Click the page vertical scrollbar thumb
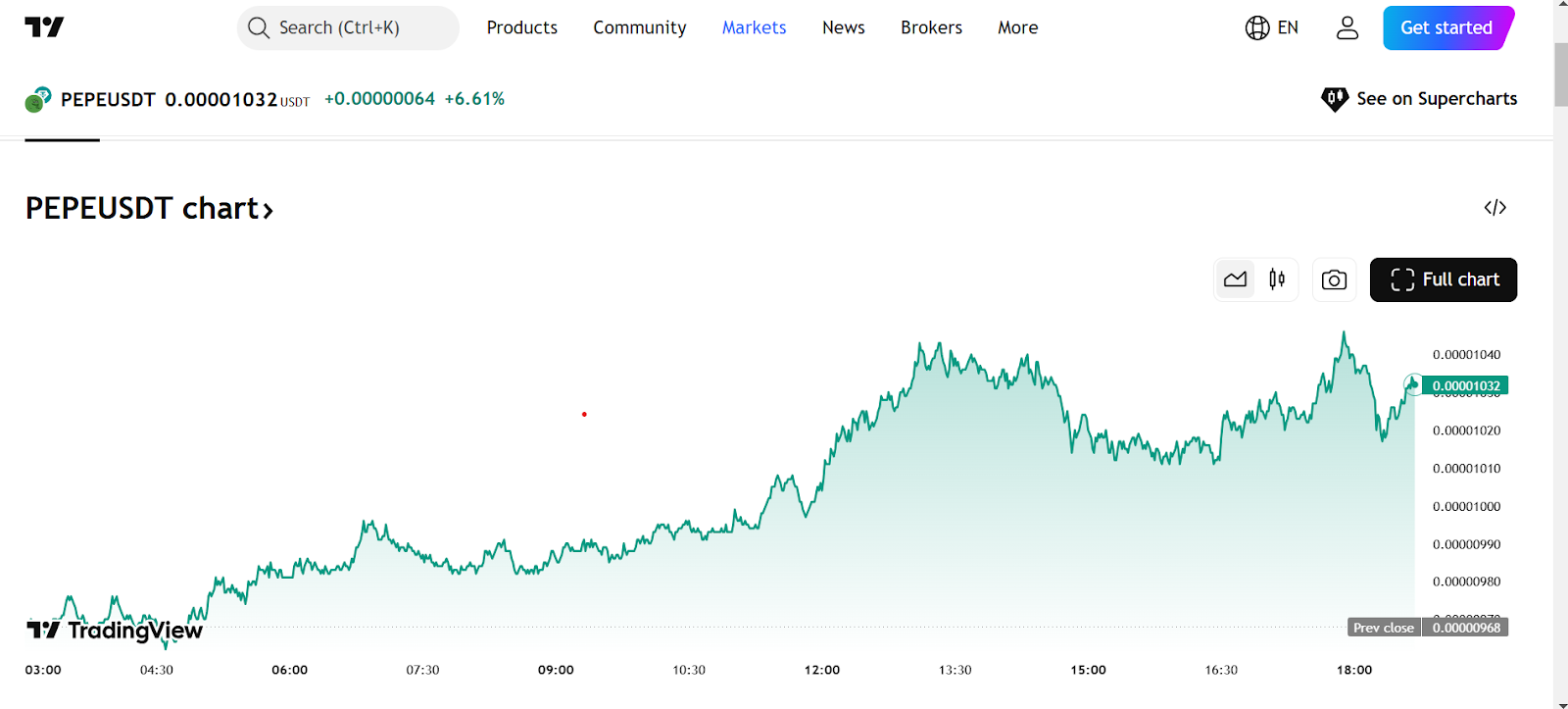Screen dimensions: 1568x709 [x=1560, y=75]
